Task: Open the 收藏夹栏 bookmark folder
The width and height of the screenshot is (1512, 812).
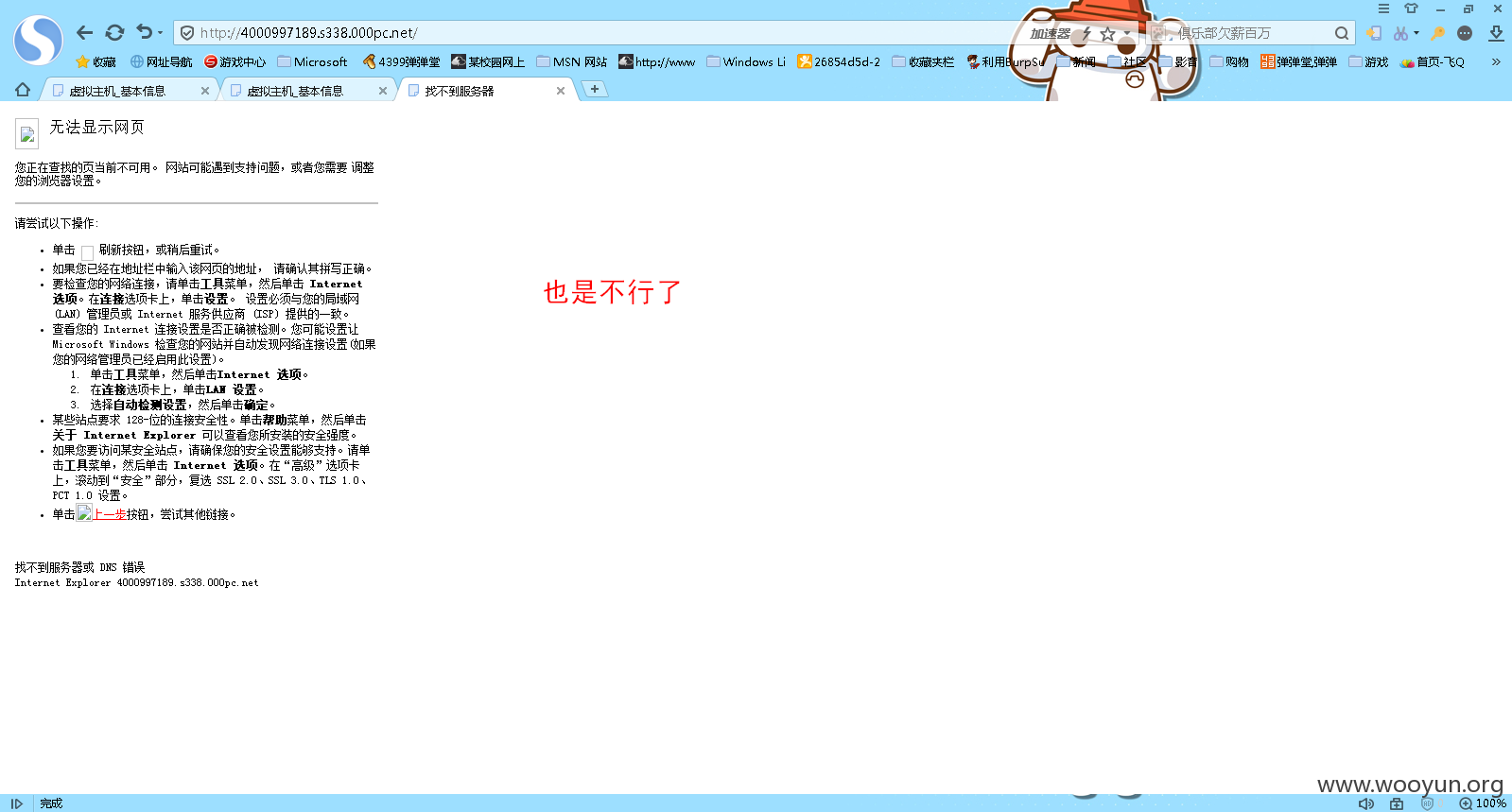Action: click(x=923, y=62)
